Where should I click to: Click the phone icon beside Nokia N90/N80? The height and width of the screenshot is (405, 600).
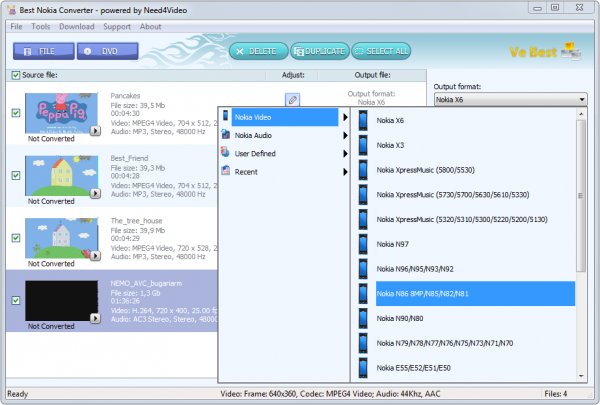point(363,318)
